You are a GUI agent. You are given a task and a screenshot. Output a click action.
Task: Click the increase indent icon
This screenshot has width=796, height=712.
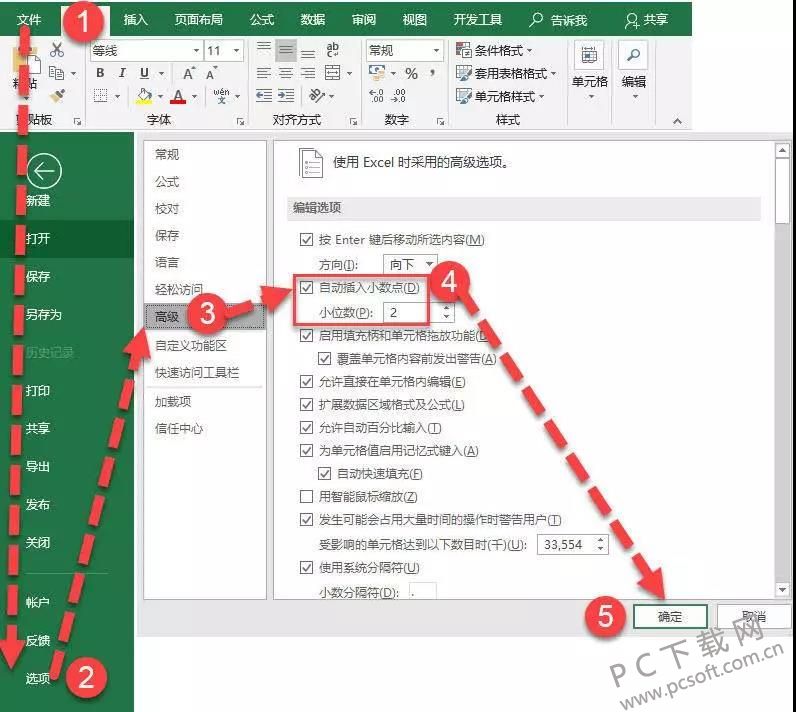(x=286, y=95)
